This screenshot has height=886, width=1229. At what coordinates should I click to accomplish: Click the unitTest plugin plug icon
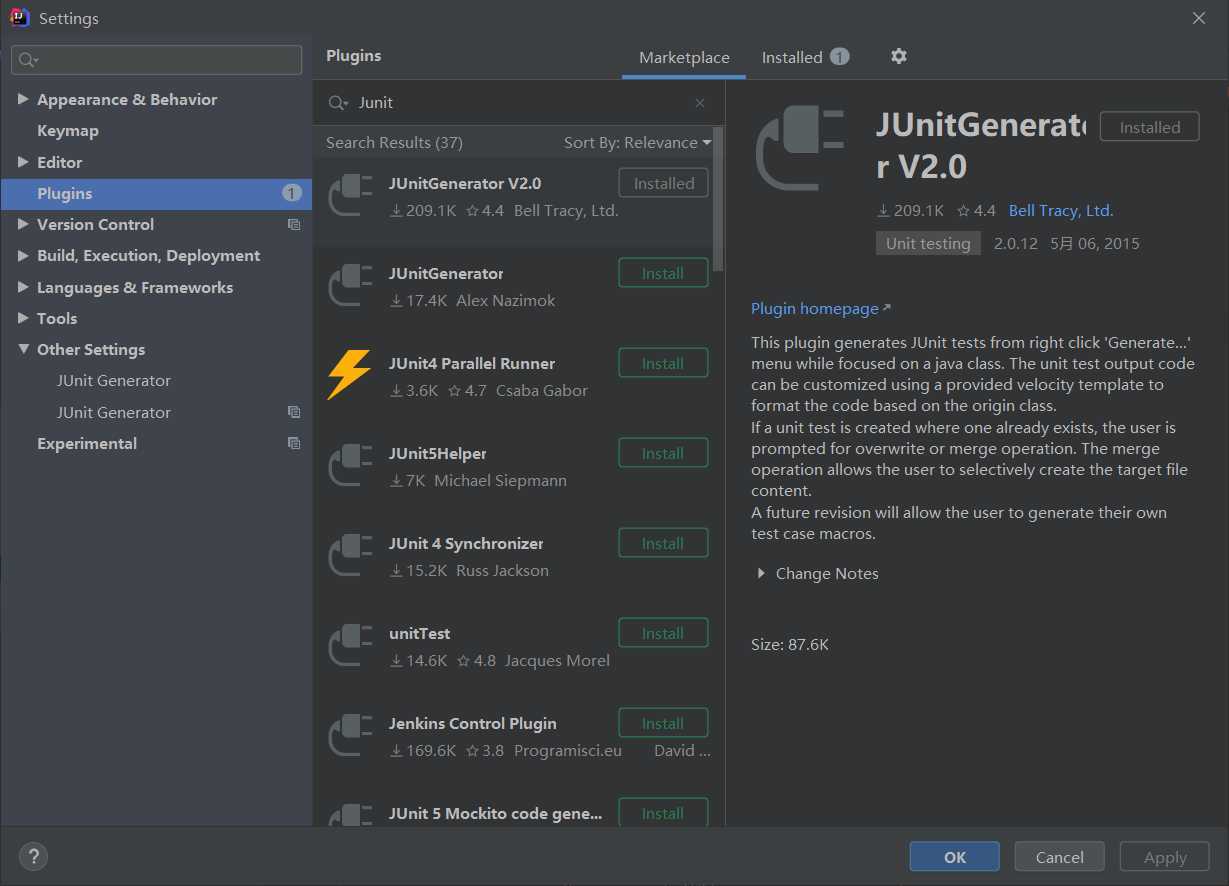click(351, 645)
